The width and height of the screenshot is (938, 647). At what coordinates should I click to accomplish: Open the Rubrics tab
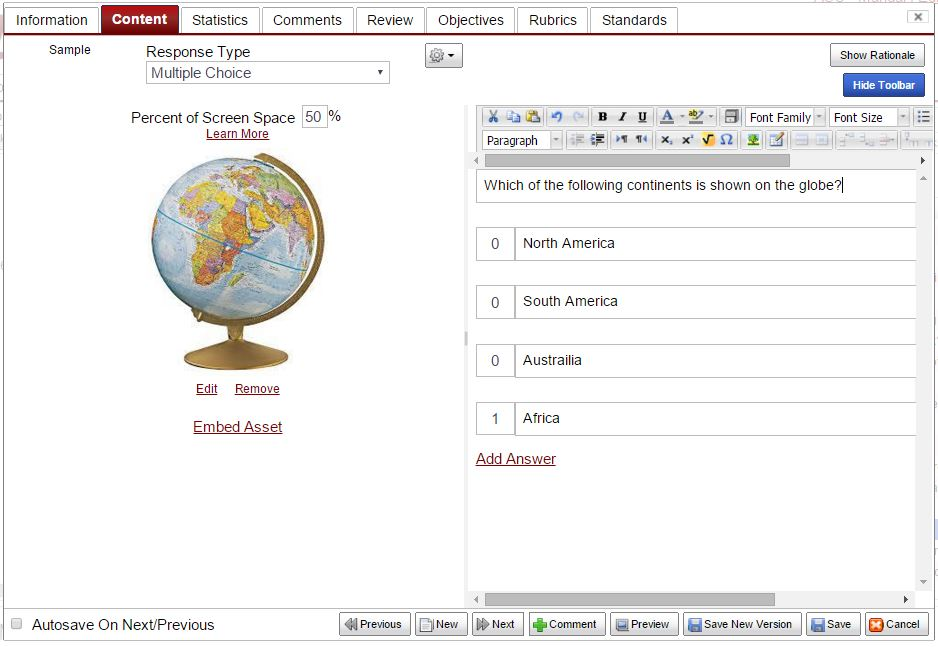(551, 19)
